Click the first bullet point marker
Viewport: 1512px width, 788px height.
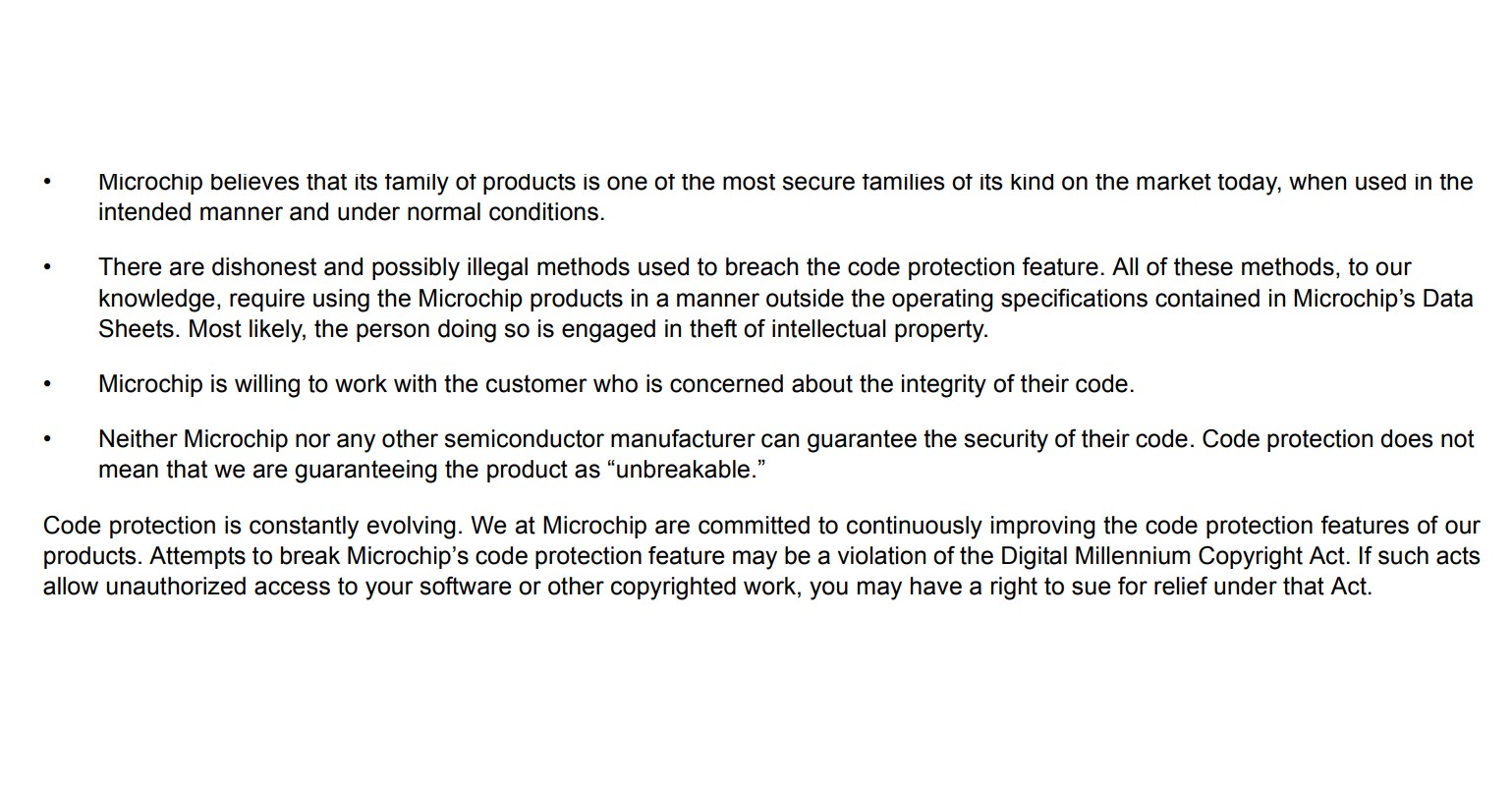click(x=46, y=182)
